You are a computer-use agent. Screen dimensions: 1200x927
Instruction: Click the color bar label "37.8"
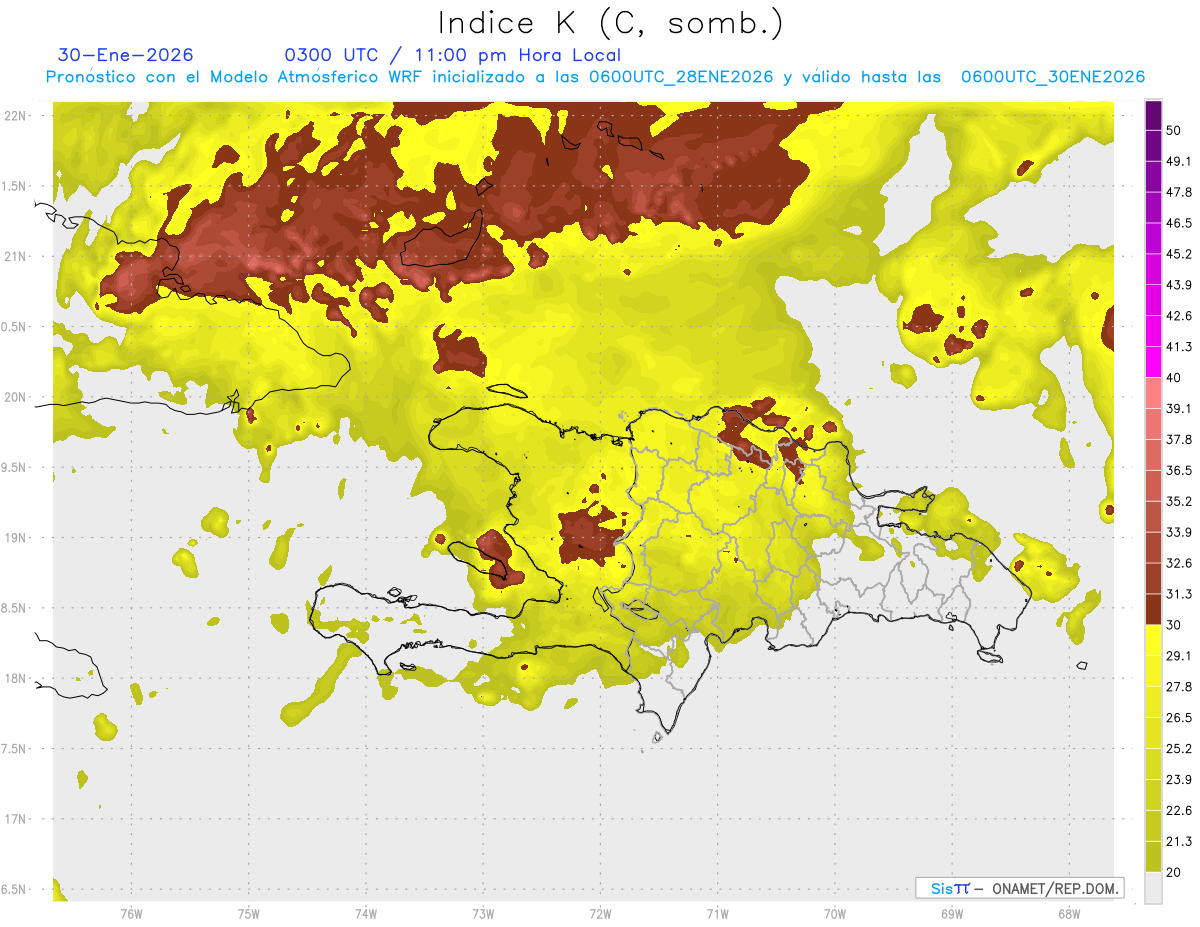point(1179,439)
